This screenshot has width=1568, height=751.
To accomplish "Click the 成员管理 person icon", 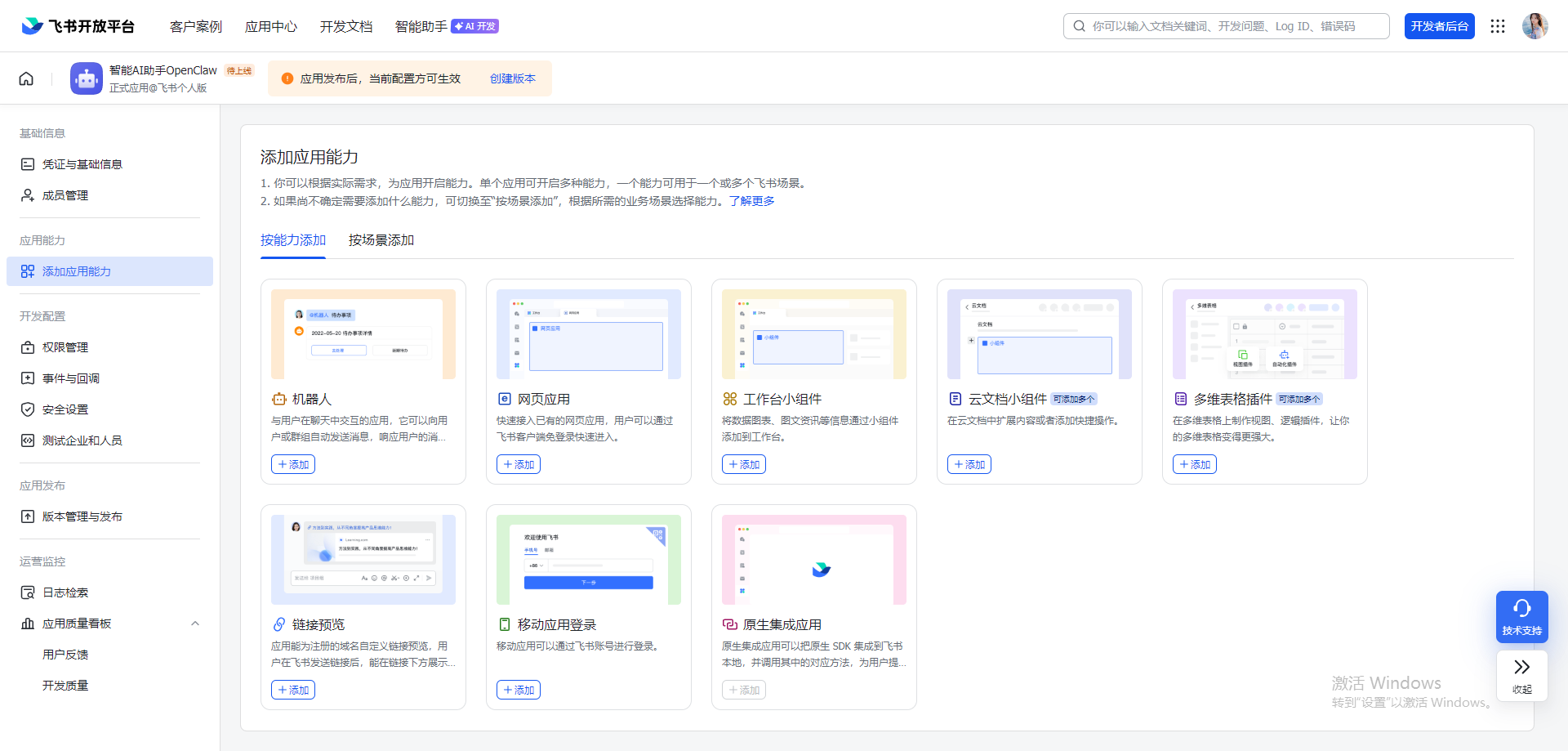I will pos(28,195).
